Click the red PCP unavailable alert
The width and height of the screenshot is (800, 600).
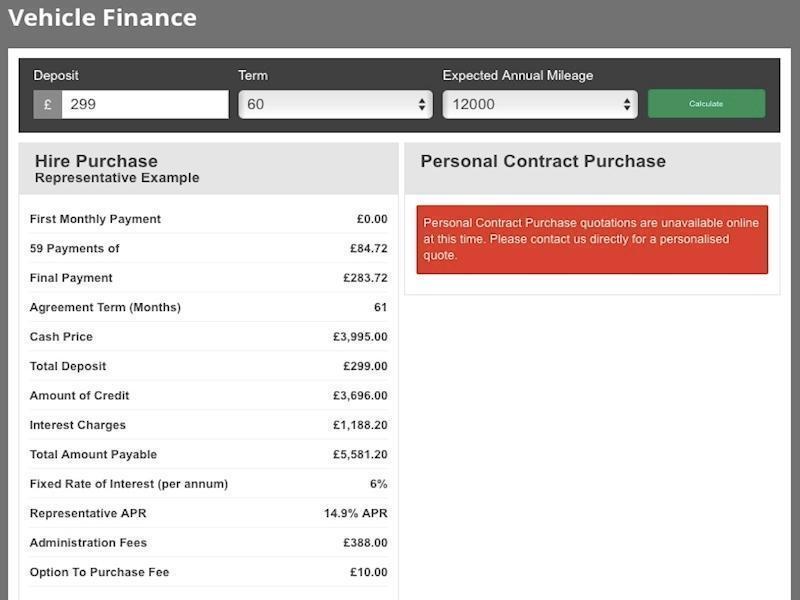point(592,239)
